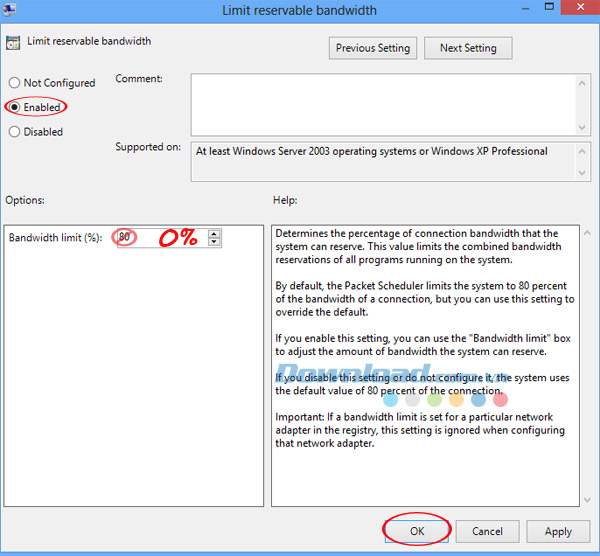Focus the Comment text box
Screen dimensions: 600x556
click(380, 102)
